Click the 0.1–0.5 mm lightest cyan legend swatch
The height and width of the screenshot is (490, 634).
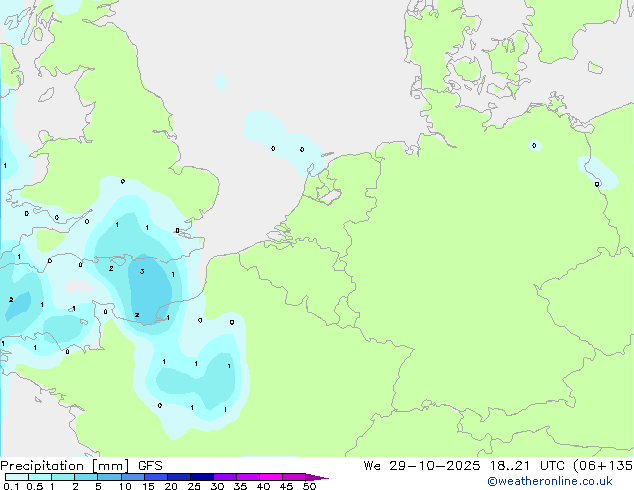pyautogui.click(x=17, y=477)
